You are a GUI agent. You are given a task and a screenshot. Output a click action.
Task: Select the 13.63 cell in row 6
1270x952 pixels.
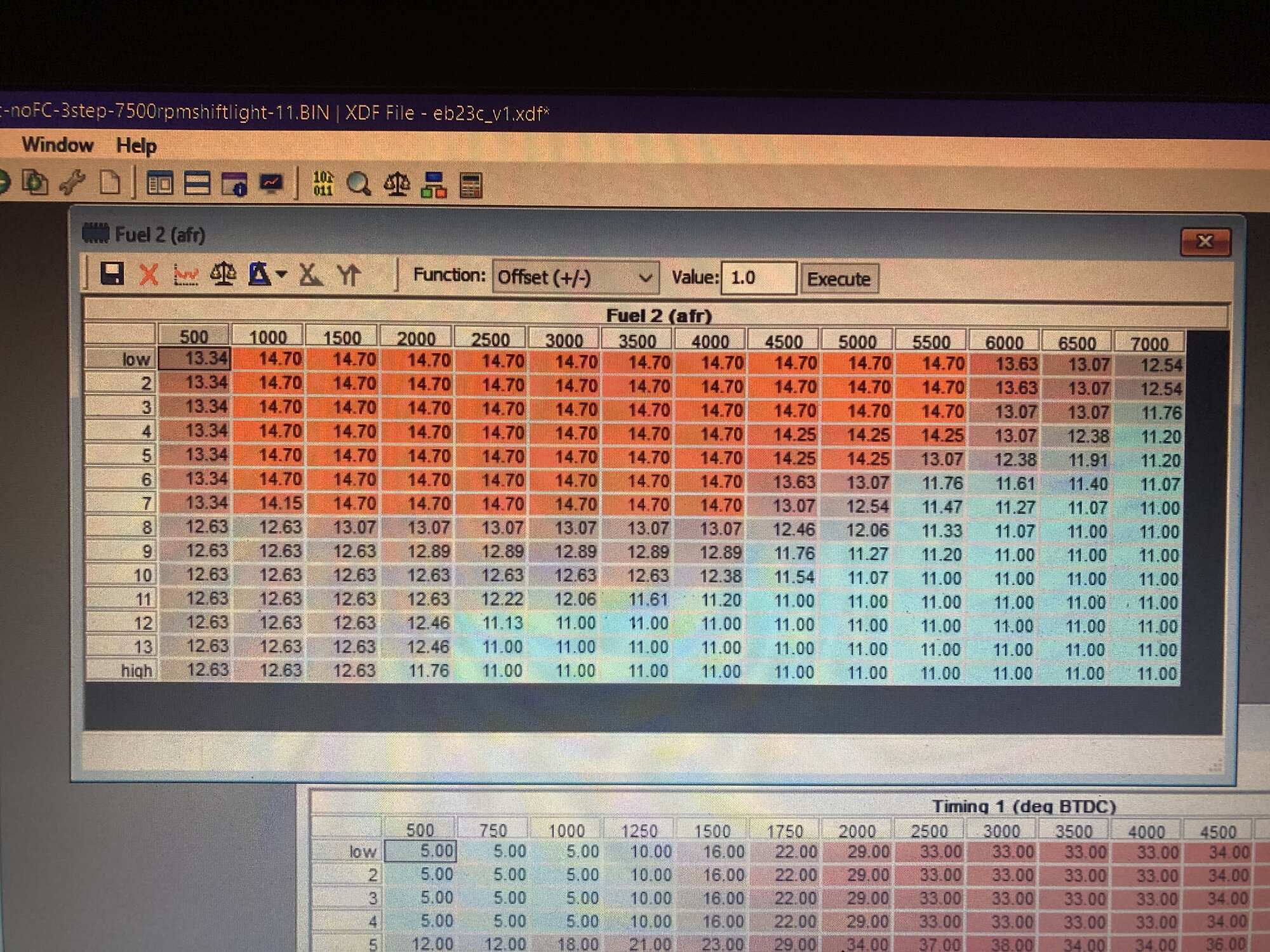coord(784,482)
